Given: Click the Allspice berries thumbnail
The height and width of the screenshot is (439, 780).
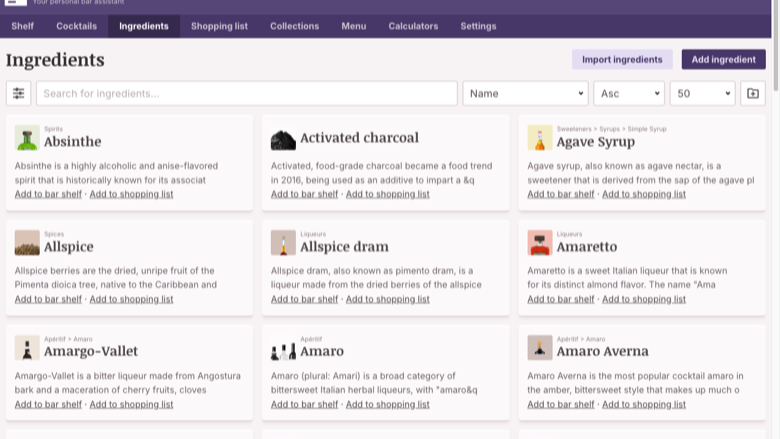Looking at the screenshot, I should point(27,243).
